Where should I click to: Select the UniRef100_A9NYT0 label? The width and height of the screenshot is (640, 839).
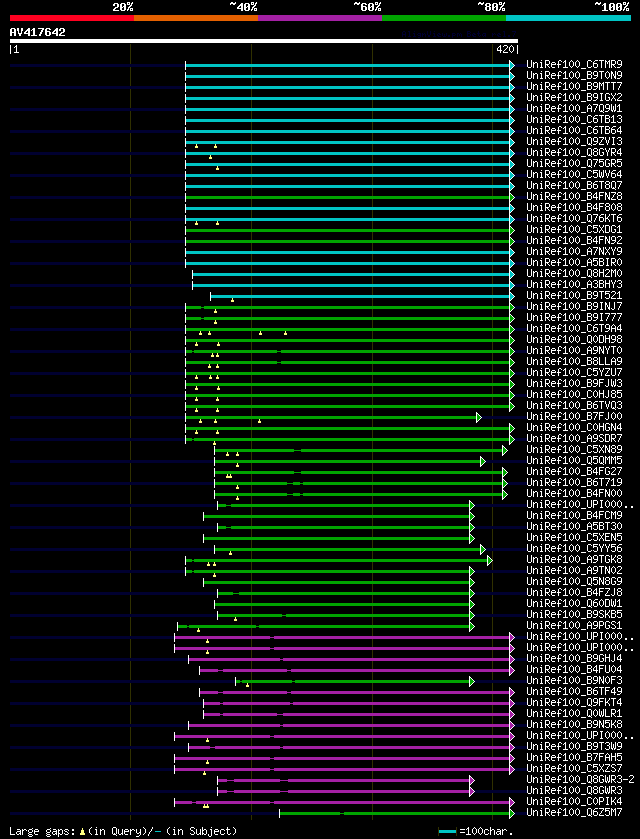574,350
